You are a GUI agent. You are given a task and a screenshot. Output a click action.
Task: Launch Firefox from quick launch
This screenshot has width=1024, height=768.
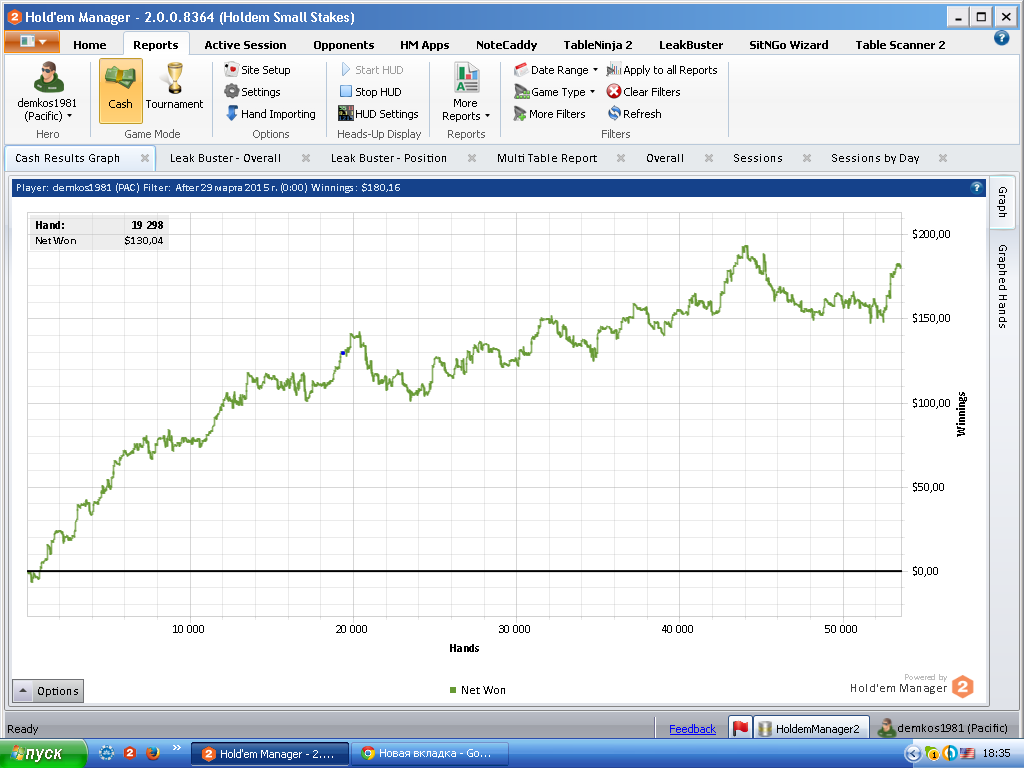153,753
